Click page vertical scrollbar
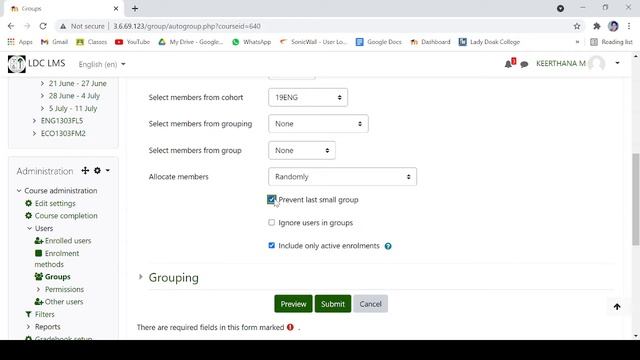Viewport: 640px width, 360px height. pos(636,200)
